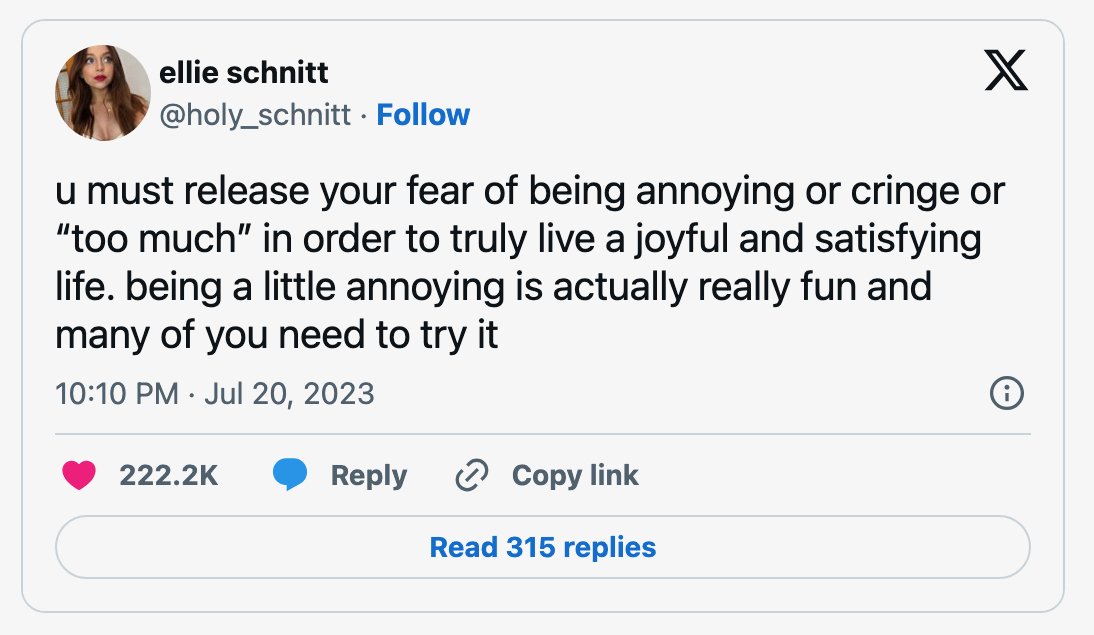This screenshot has width=1094, height=635.
Task: Open ellie schnitt's profile picture
Action: click(x=103, y=93)
